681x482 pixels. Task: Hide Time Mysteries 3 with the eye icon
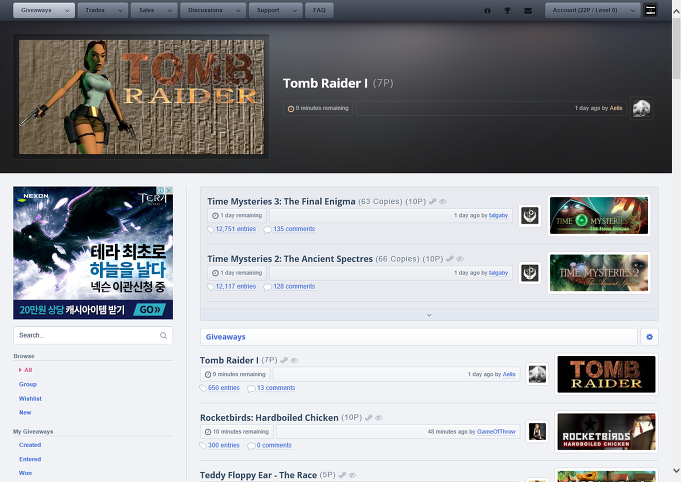coord(443,201)
